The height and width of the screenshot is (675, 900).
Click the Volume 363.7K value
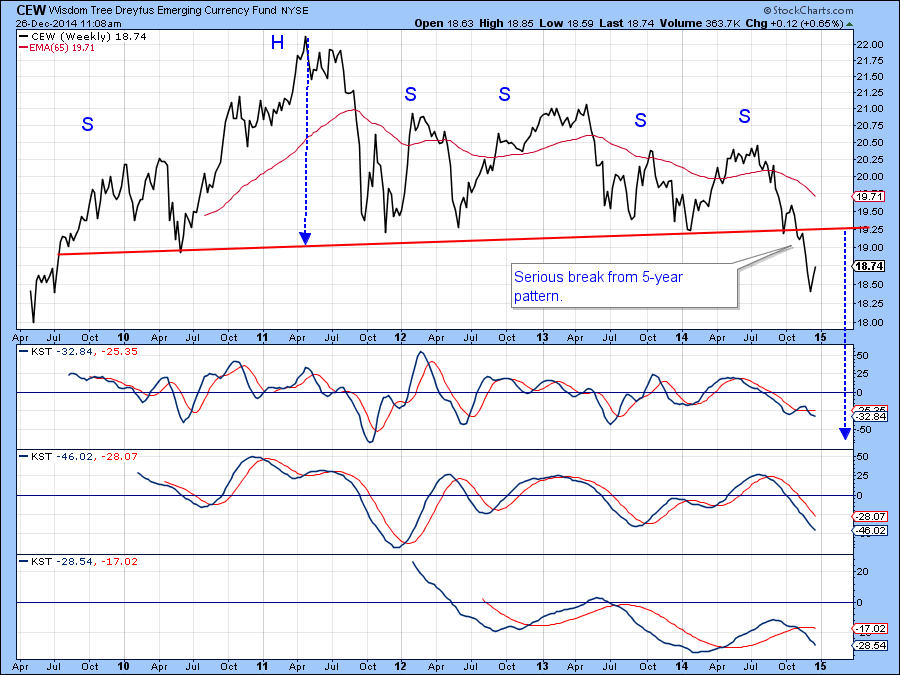(700, 24)
